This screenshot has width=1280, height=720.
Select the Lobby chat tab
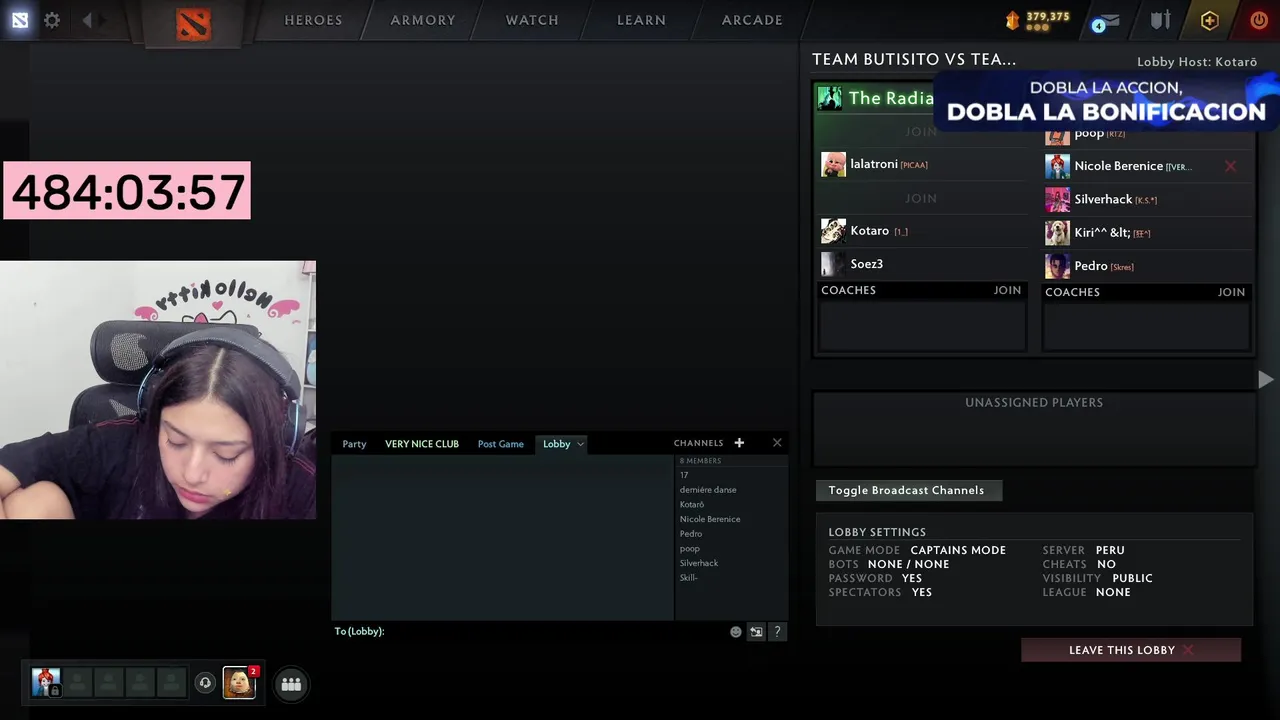pyautogui.click(x=556, y=444)
